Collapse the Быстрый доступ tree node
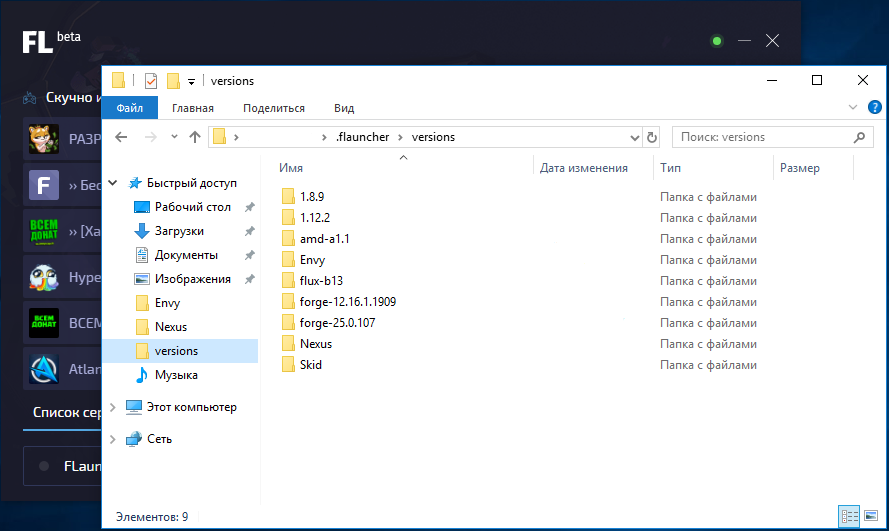The height and width of the screenshot is (531, 889). [113, 183]
